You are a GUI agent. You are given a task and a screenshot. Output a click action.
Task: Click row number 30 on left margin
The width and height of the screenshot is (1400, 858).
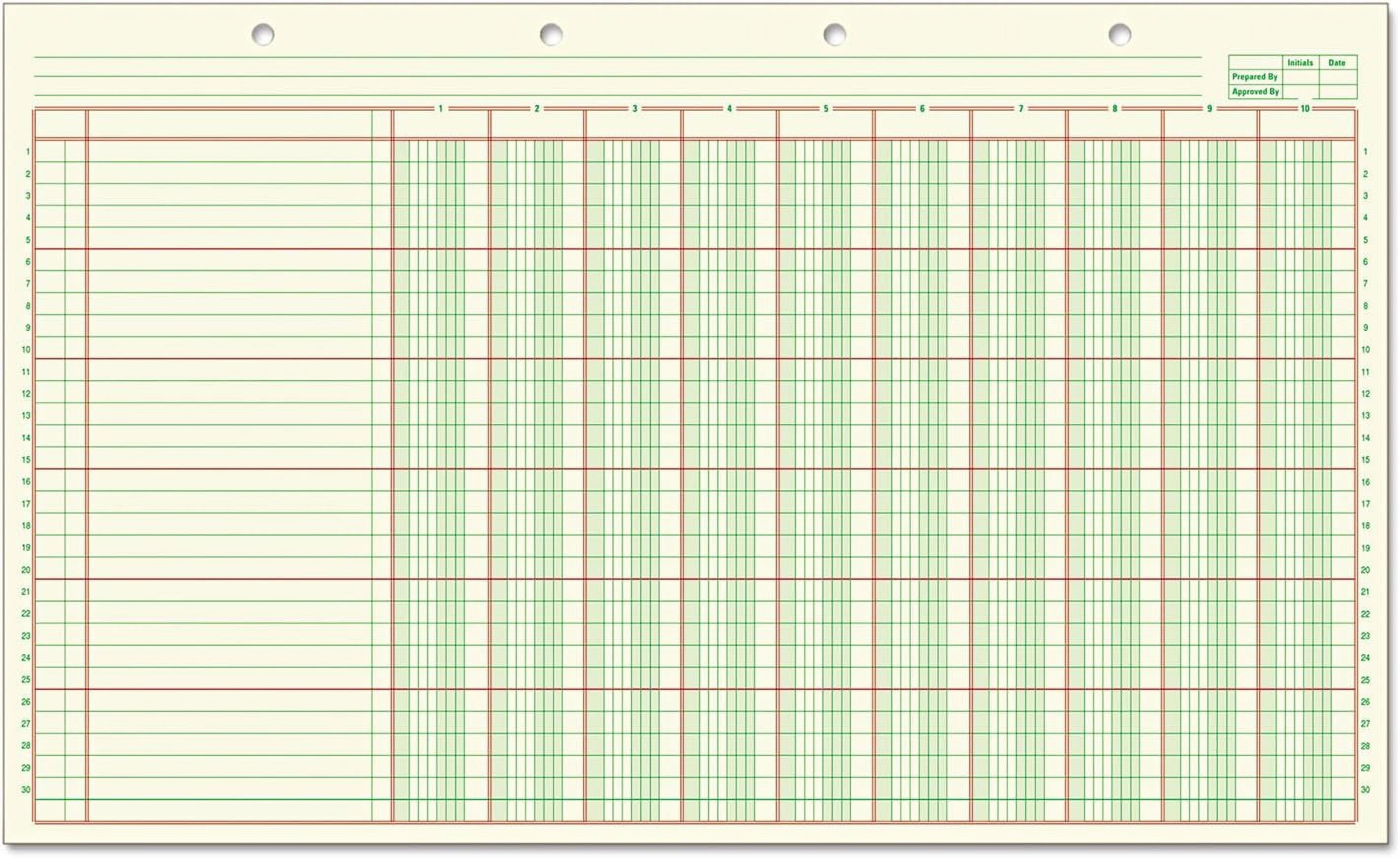tap(27, 790)
